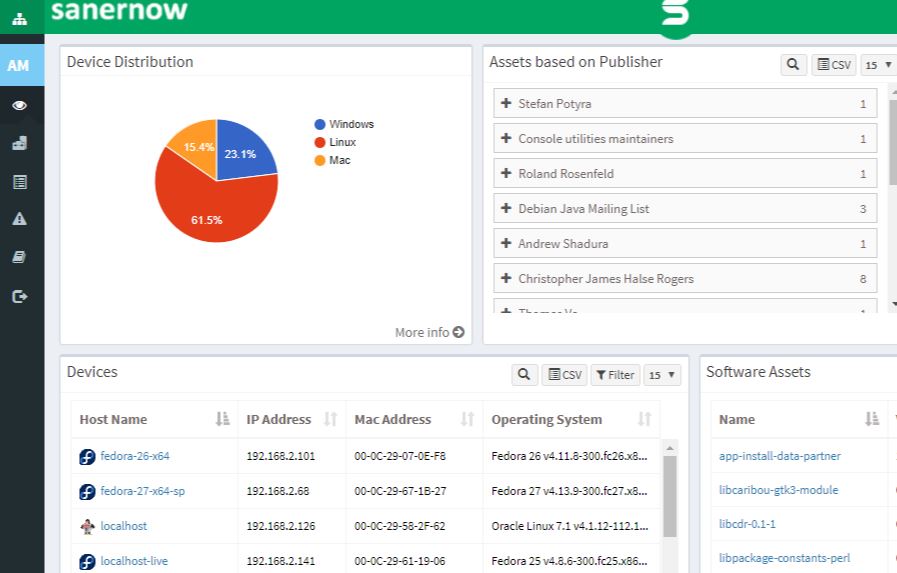897x573 pixels.
Task: Open the building blocks icon in sidebar
Action: point(19,143)
